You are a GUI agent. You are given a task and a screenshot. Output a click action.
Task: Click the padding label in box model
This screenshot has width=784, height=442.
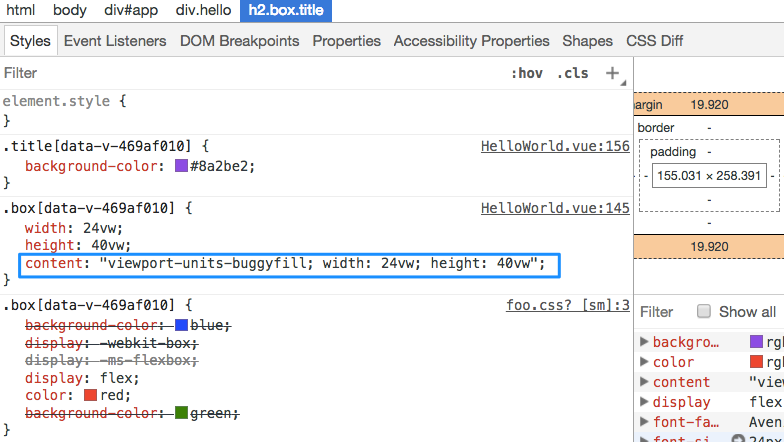[673, 152]
